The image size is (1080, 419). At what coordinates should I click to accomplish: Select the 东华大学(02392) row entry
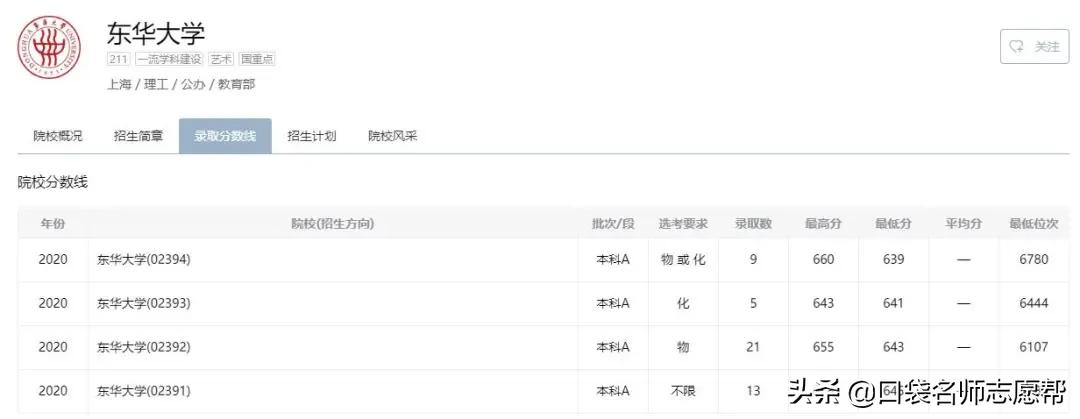click(144, 347)
